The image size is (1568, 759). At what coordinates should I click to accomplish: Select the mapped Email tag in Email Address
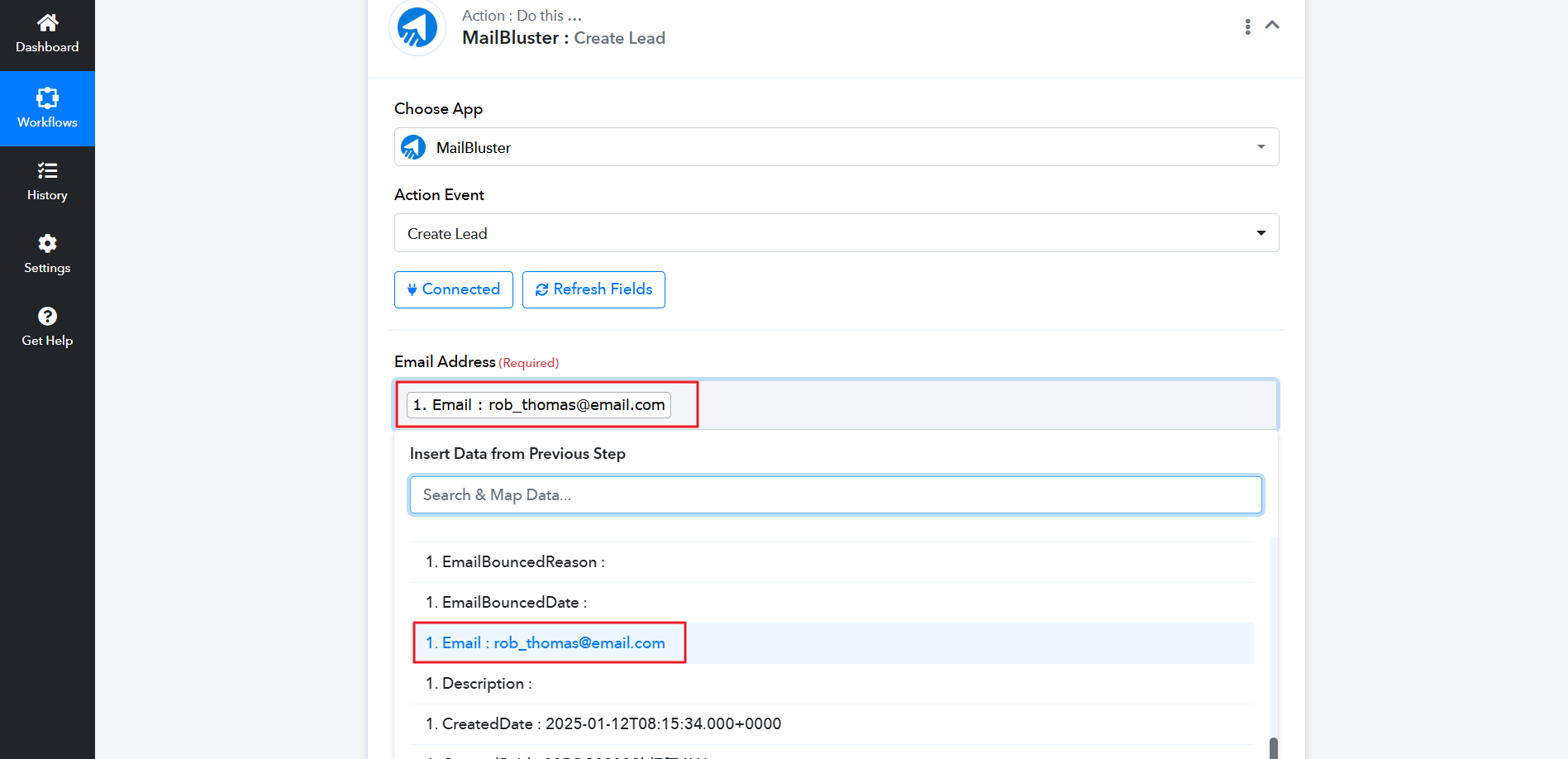point(539,405)
